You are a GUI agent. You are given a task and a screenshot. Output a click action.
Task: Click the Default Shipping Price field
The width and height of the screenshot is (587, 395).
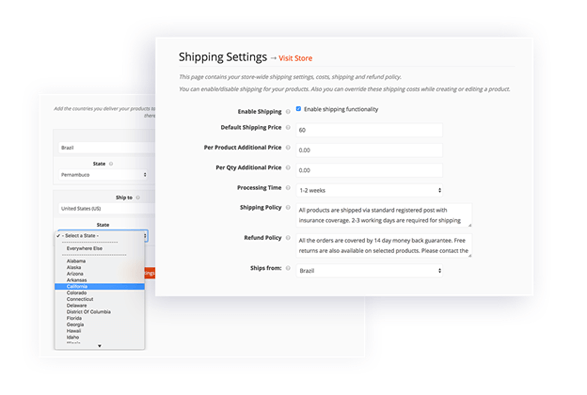pyautogui.click(x=369, y=130)
